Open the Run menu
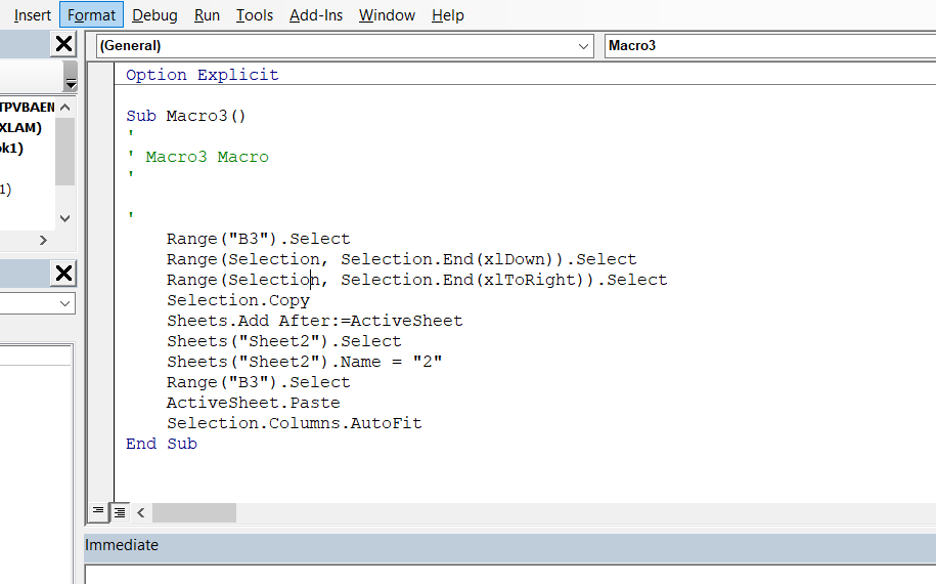Screen dimensions: 936x584 point(207,15)
